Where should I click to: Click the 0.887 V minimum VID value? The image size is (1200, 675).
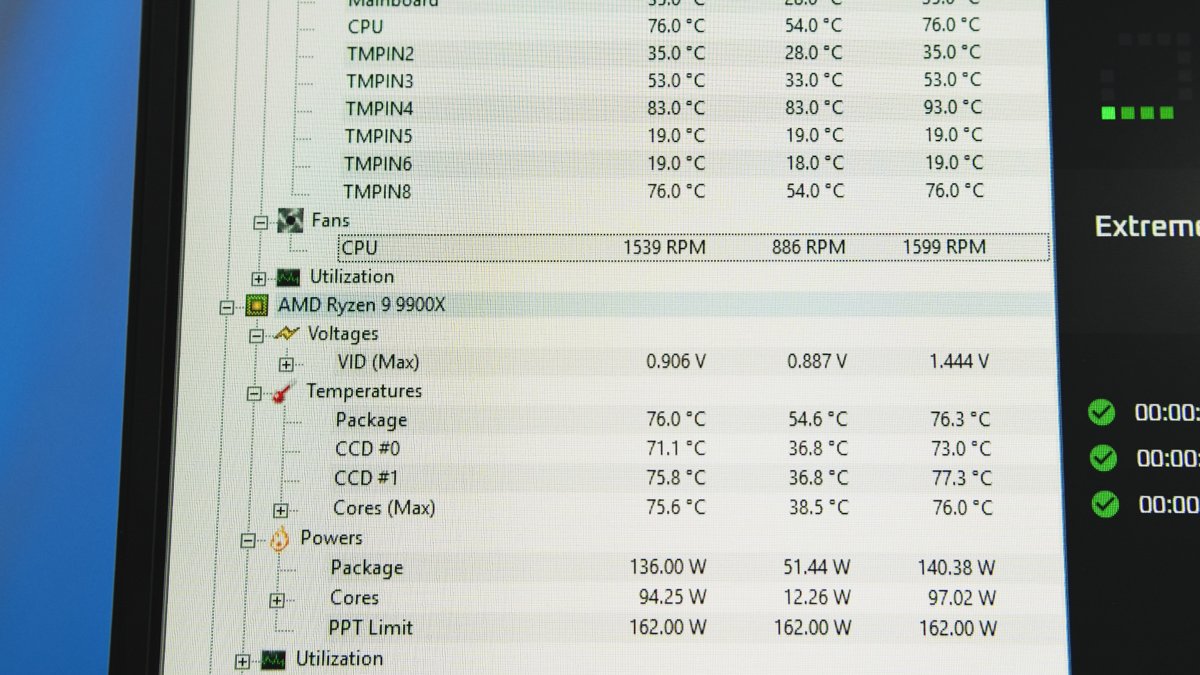point(817,361)
